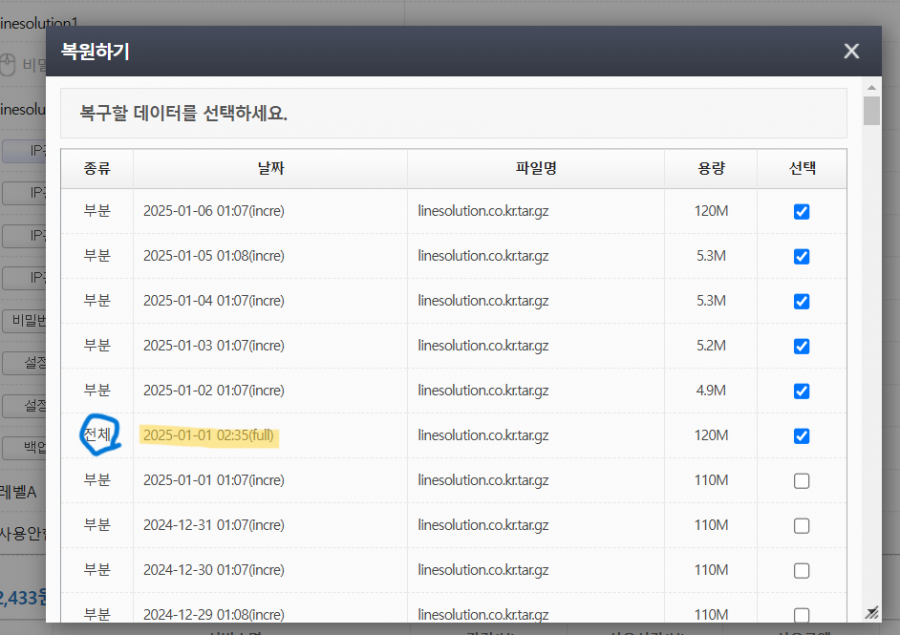
Task: Enable the 2024-12-30 01:07 backup checkbox
Action: point(801,570)
